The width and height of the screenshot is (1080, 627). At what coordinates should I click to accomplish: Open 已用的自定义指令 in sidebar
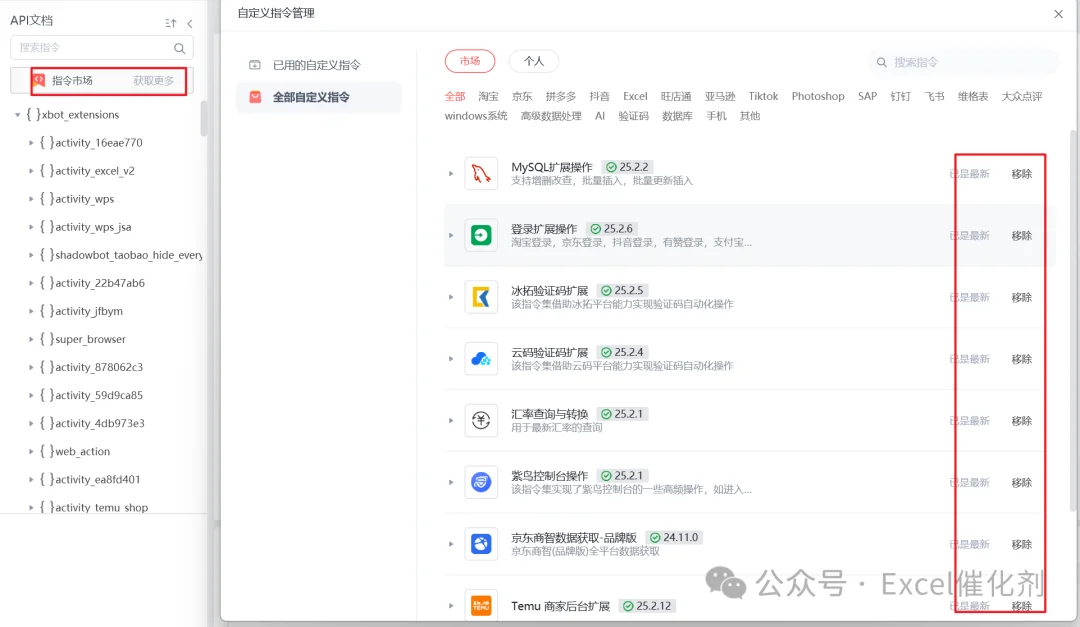[318, 65]
